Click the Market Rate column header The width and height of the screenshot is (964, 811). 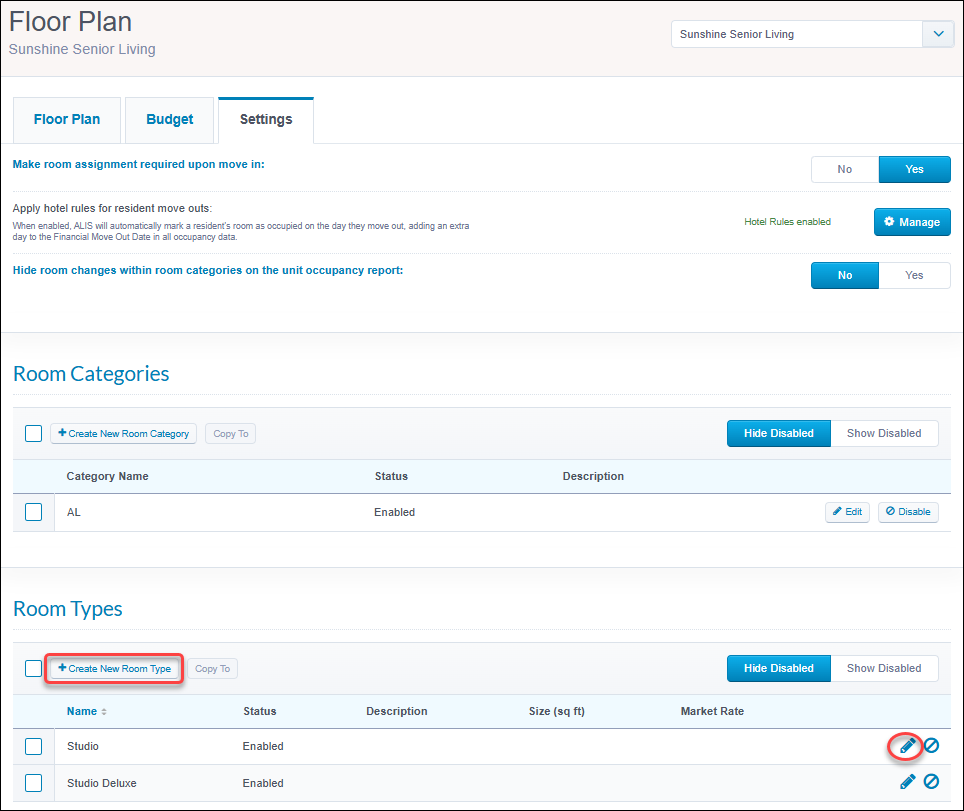tap(712, 711)
